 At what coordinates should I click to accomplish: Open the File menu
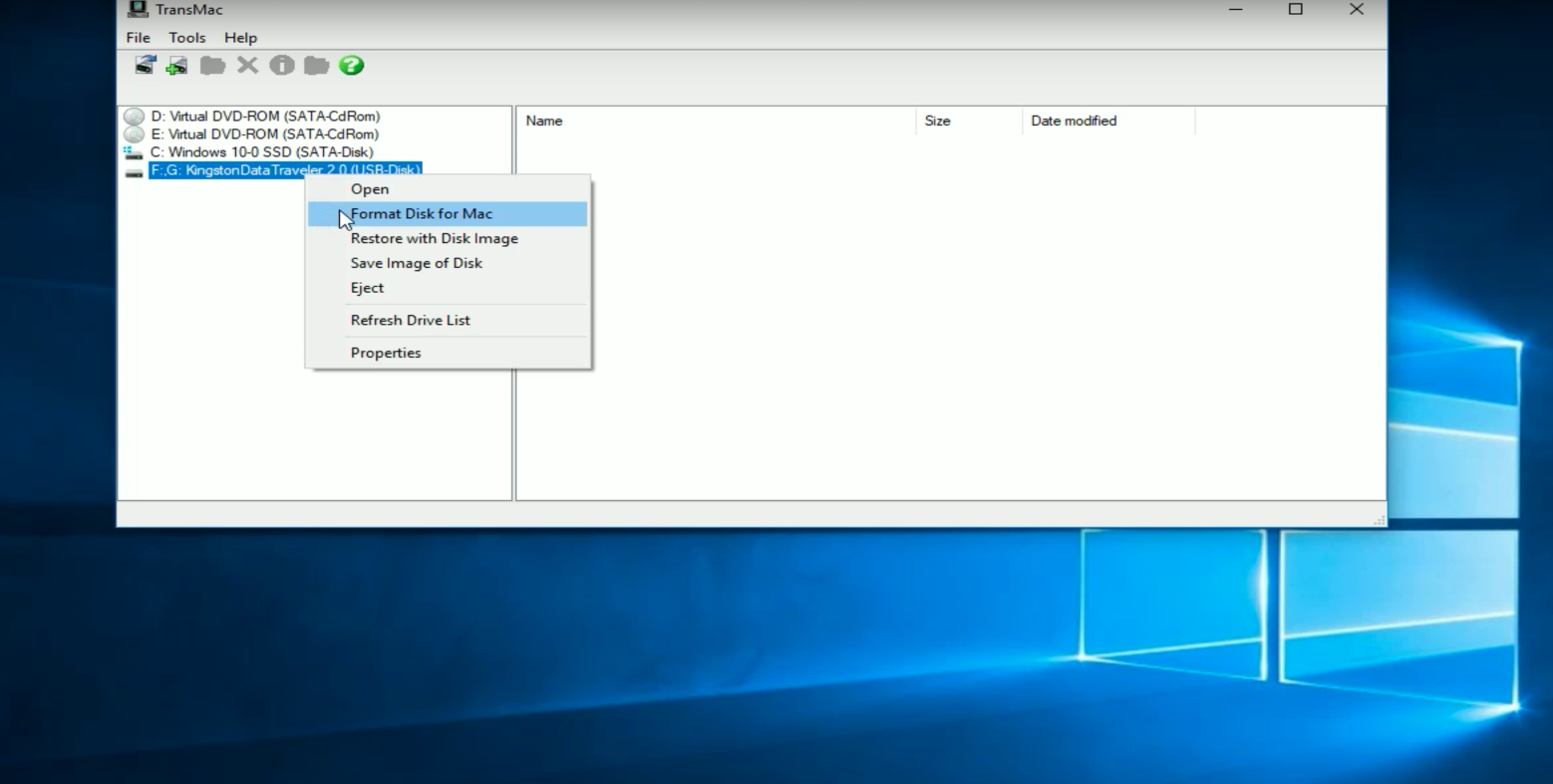coord(138,38)
